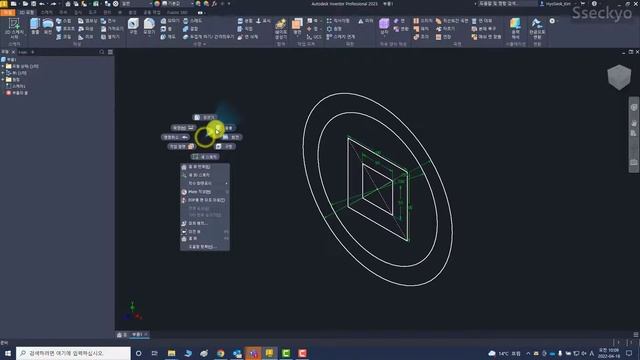Select the 3D 모형 ribbon tab
Screen dimensions: 640x360
click(x=27, y=13)
